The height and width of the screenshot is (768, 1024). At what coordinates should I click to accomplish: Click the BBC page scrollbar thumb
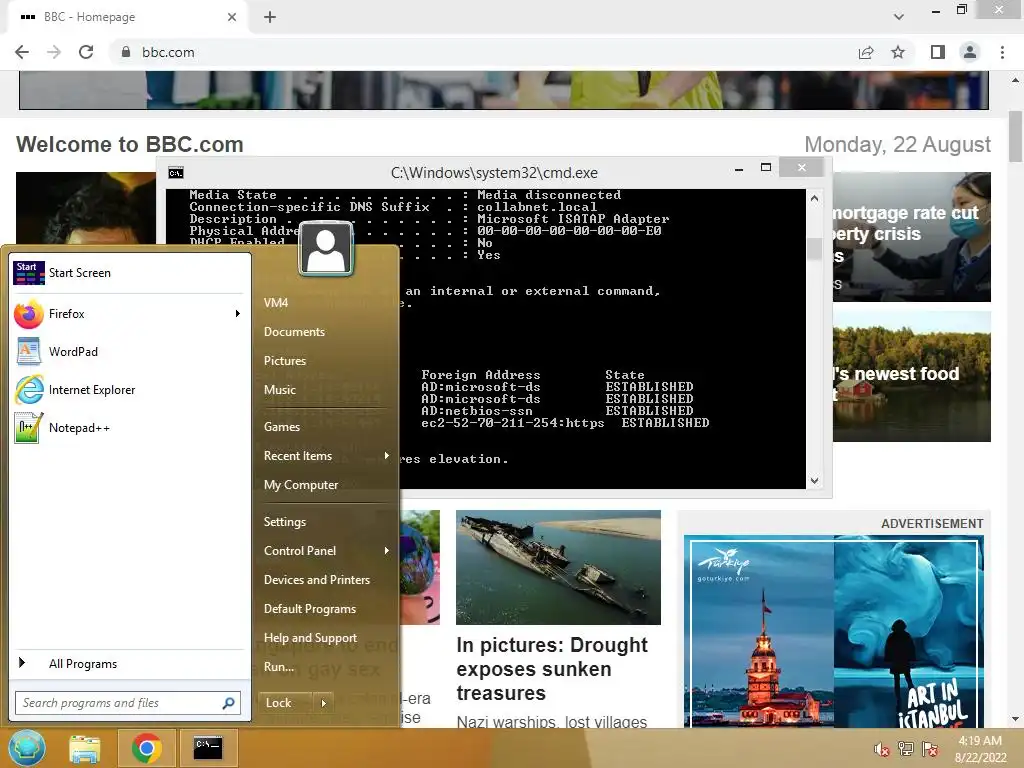tap(1016, 136)
